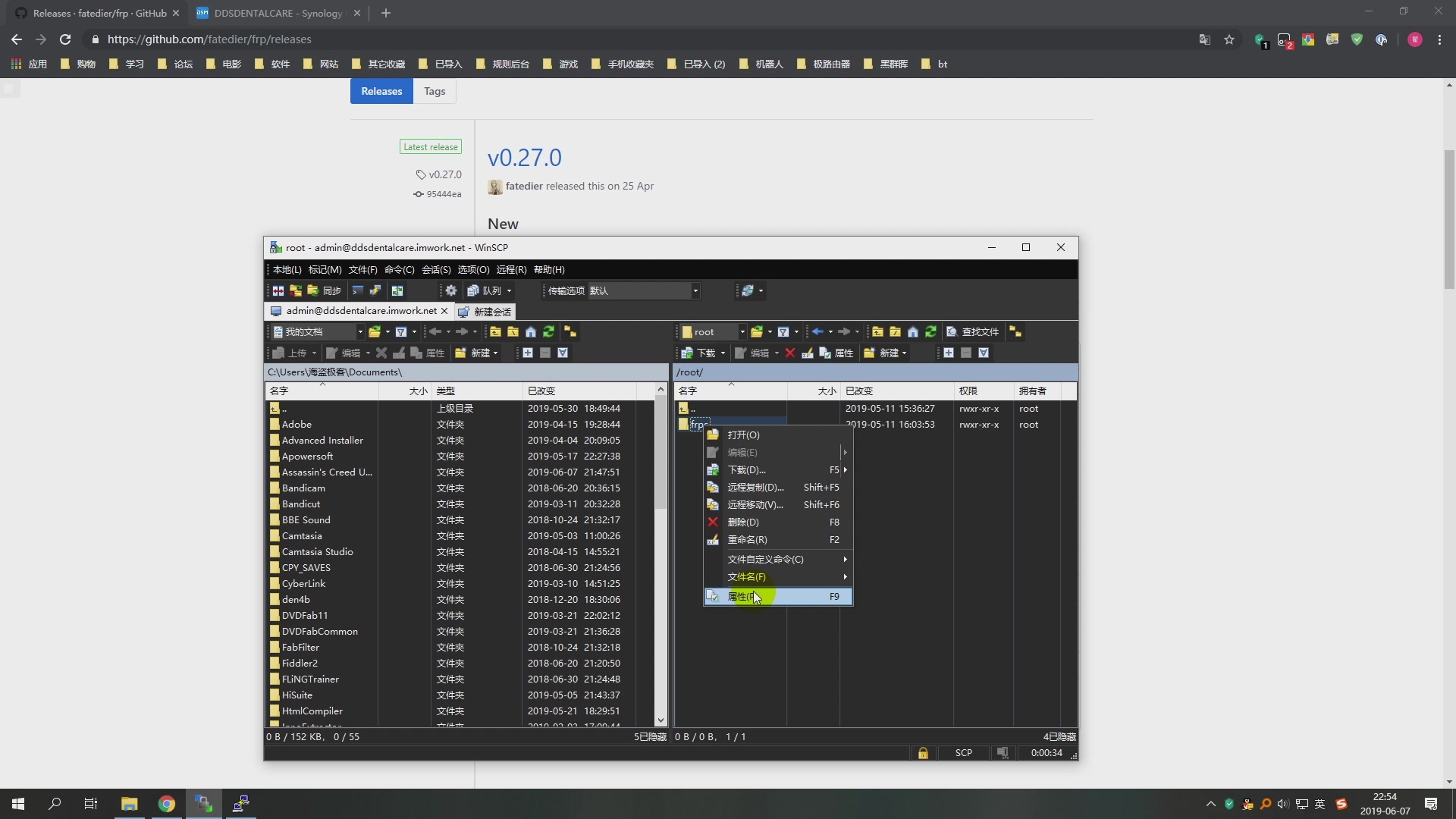This screenshot has height=819, width=1456.
Task: Click the remote panel open directory icon
Action: [757, 331]
